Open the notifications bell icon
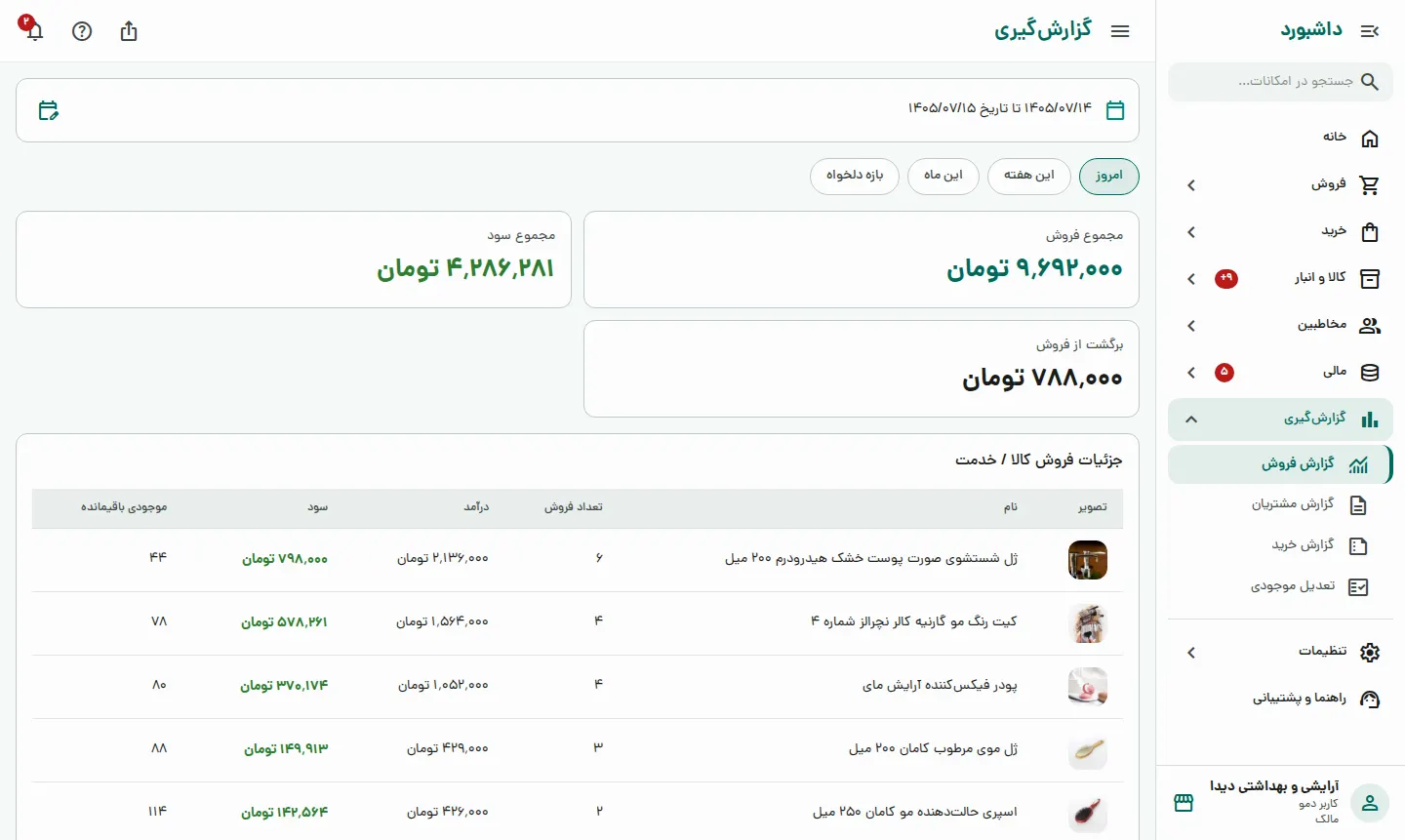The height and width of the screenshot is (840, 1405). coord(35,31)
